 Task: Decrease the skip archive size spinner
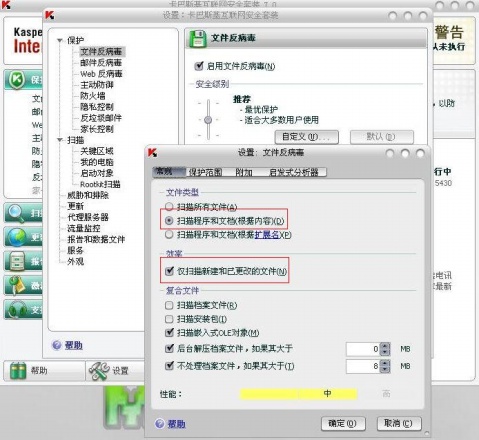pyautogui.click(x=385, y=369)
